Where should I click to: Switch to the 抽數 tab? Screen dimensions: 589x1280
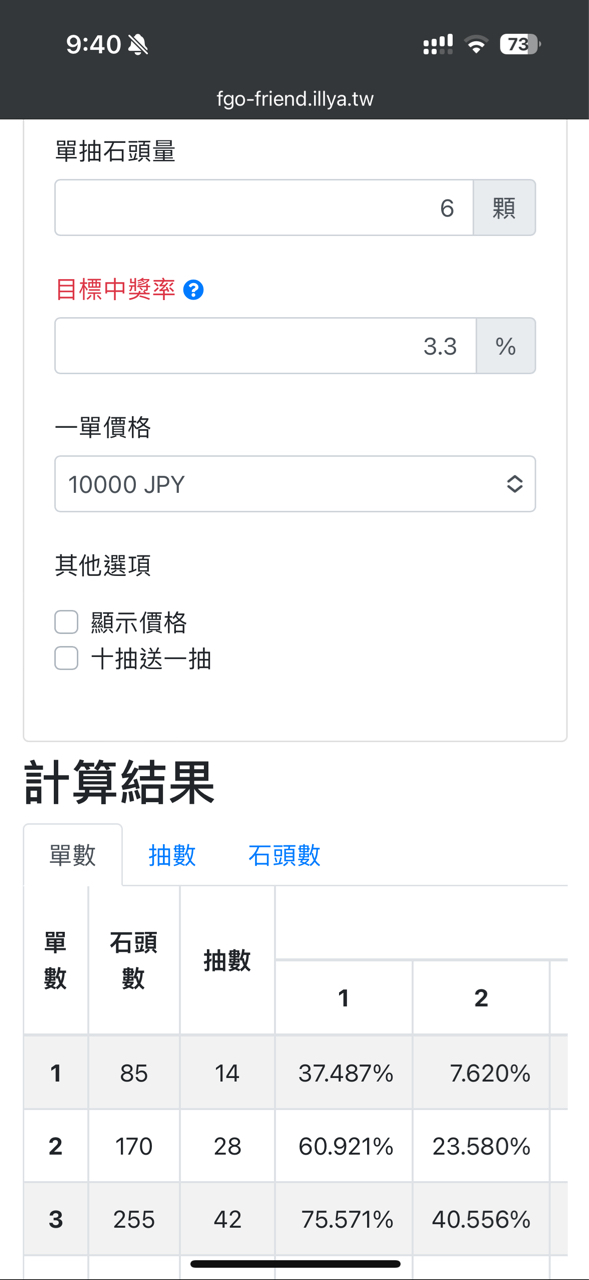[x=172, y=855]
